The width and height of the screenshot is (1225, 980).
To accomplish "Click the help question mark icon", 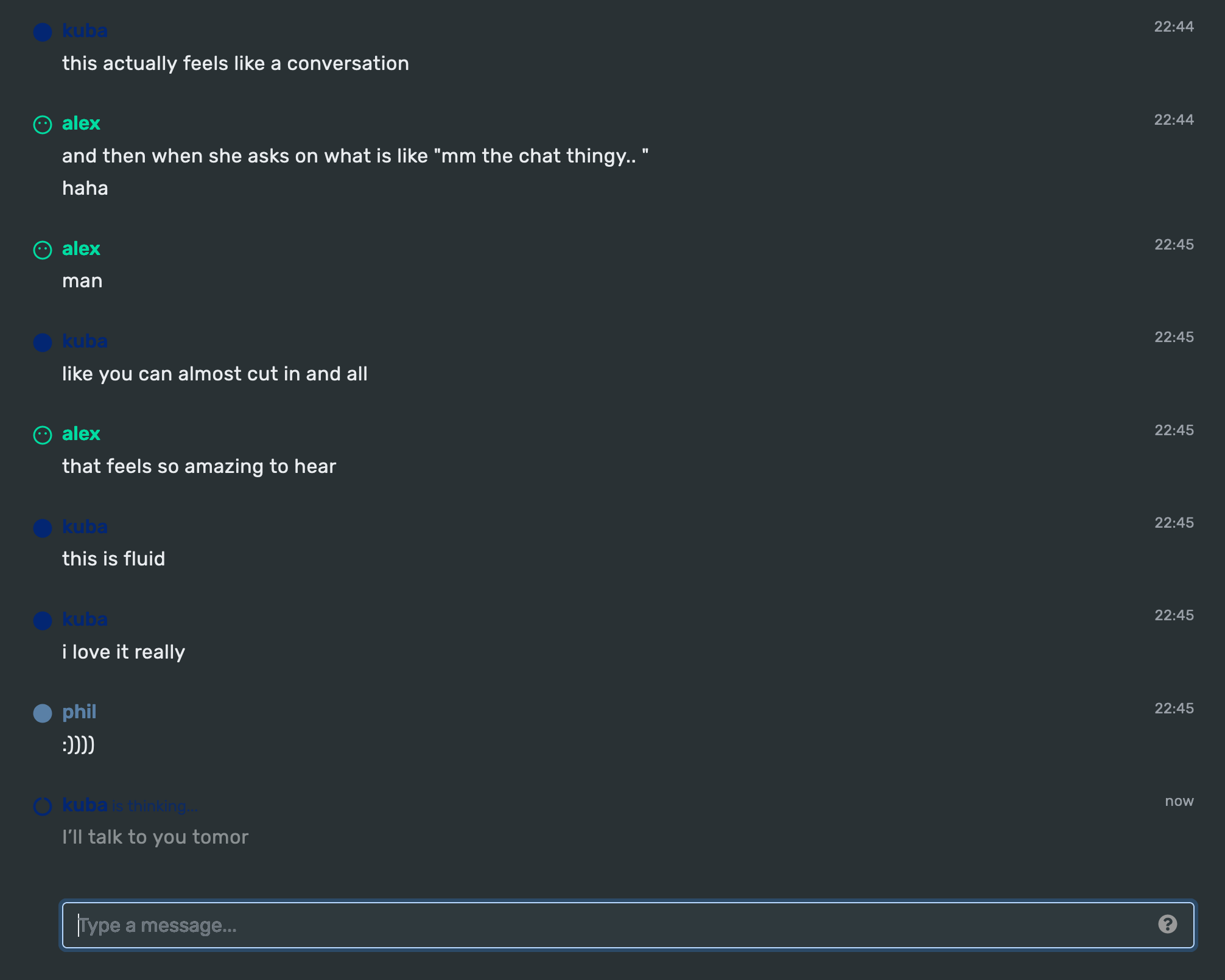I will (1167, 925).
